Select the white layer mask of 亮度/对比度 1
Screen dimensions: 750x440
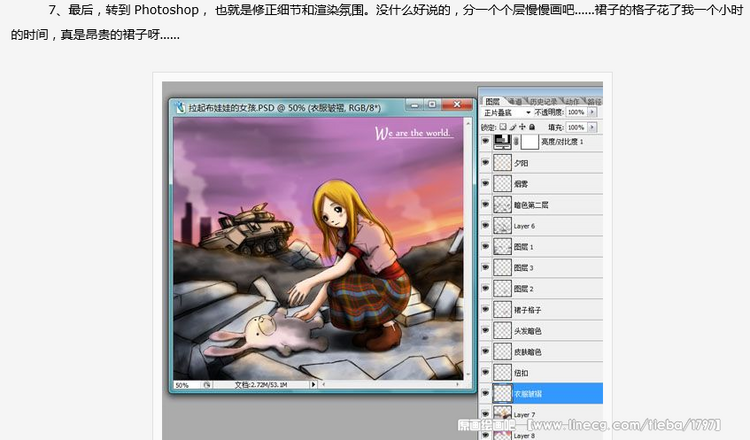coord(529,142)
